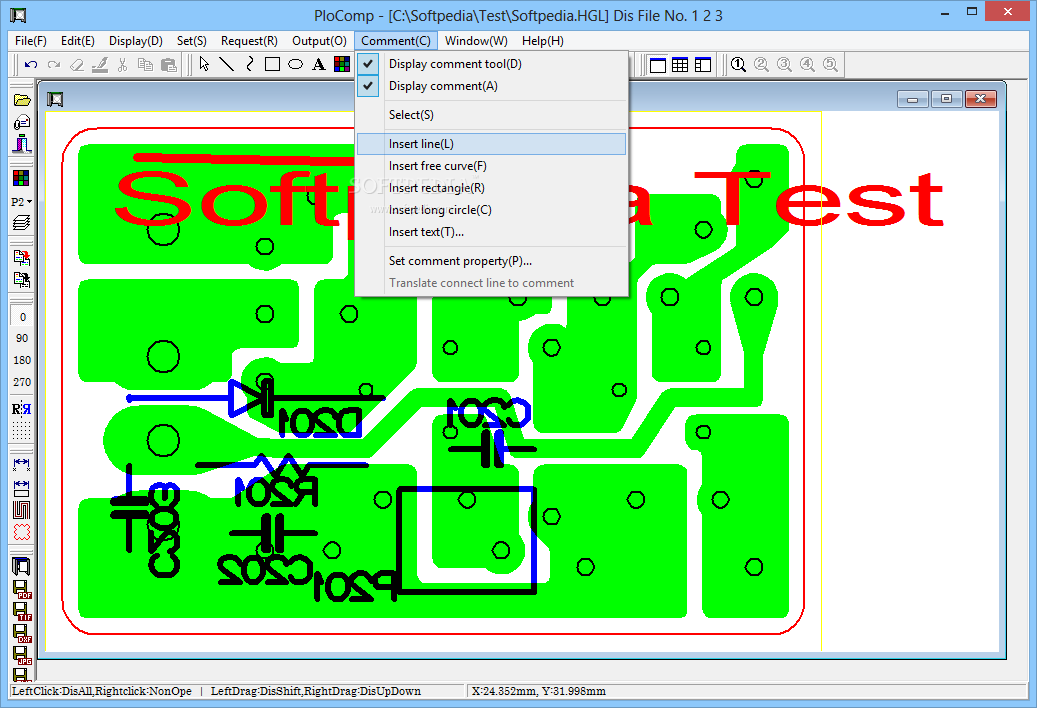Choose Insert line(L) menu entry

pyautogui.click(x=491, y=144)
